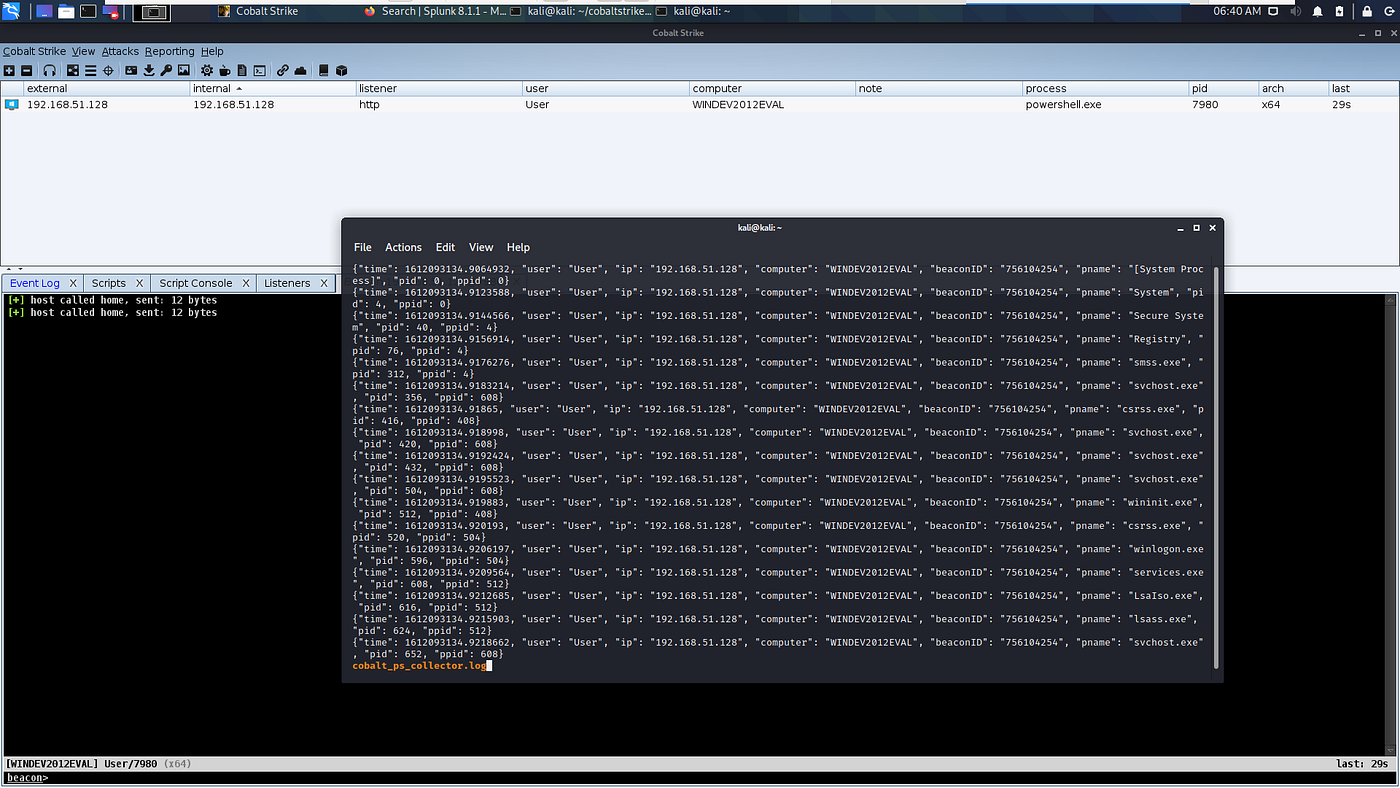
Task: Click the power manager battery icon
Action: (1339, 12)
